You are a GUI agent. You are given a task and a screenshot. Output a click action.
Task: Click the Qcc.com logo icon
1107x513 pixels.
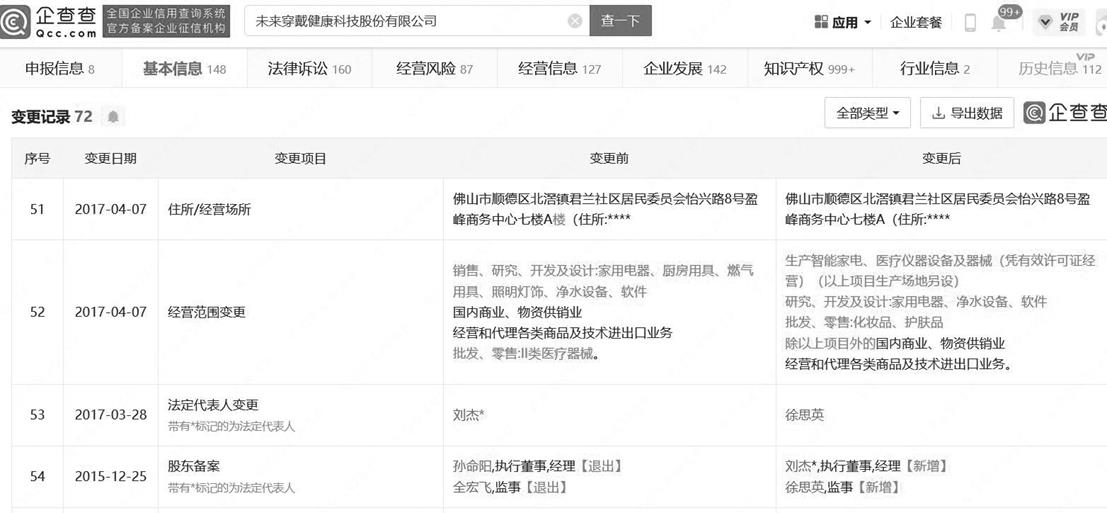(16, 21)
